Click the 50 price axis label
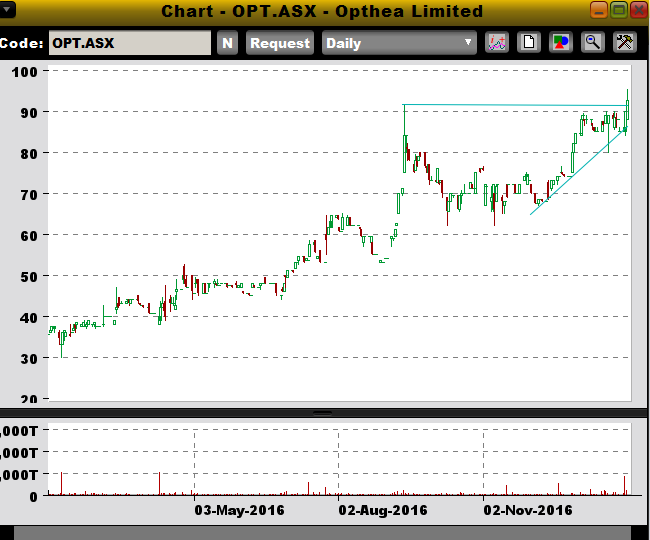This screenshot has height=540, width=650. pyautogui.click(x=29, y=277)
